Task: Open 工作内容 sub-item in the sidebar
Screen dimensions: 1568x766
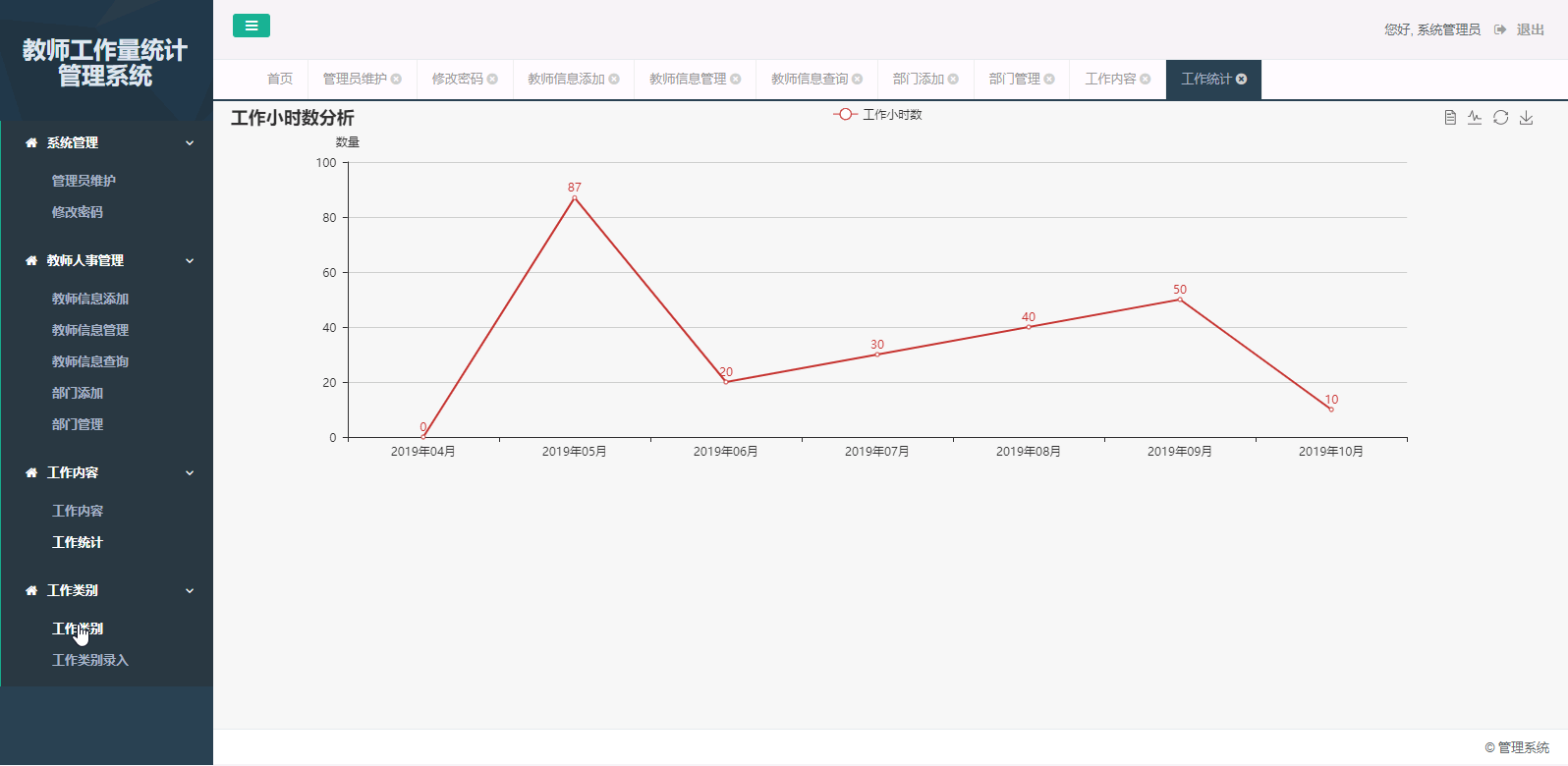Action: coord(78,511)
